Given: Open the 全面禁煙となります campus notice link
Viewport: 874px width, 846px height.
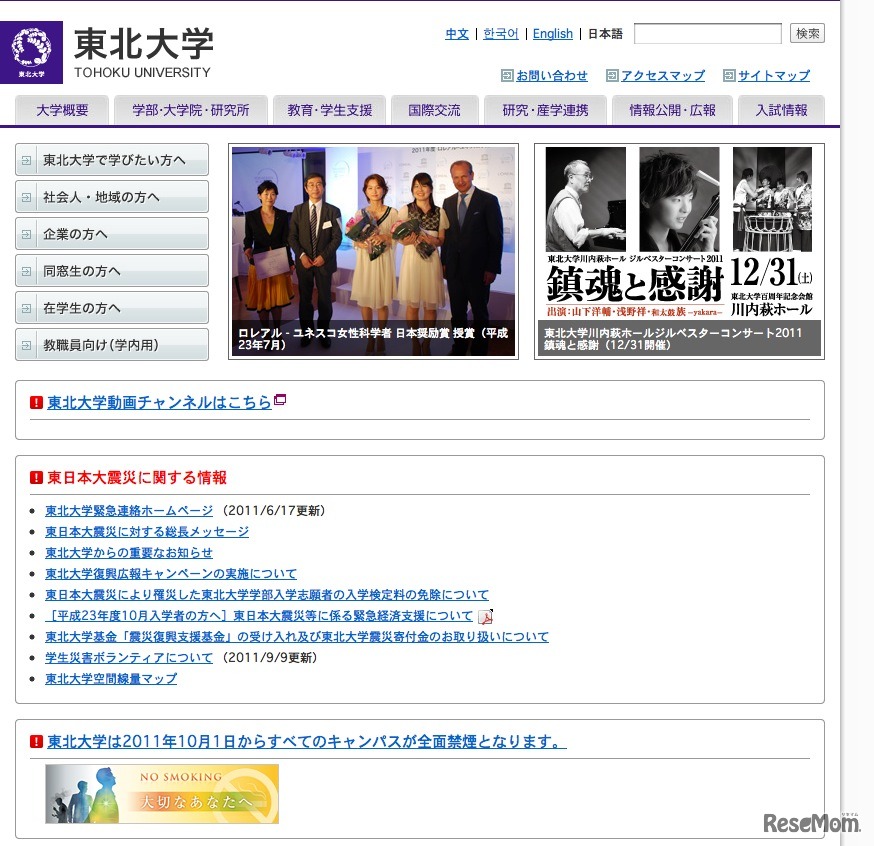Looking at the screenshot, I should tap(307, 742).
